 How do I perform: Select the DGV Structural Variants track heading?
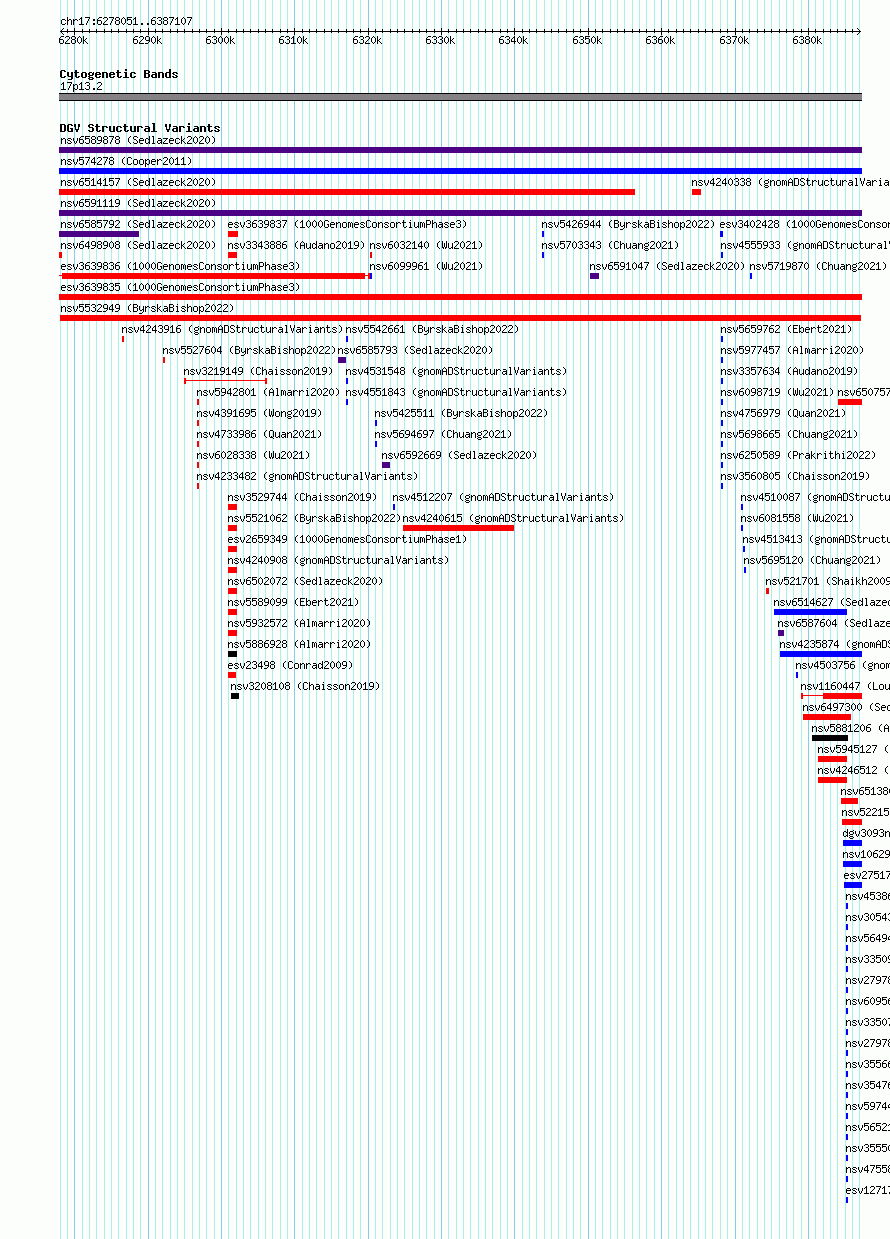point(140,128)
